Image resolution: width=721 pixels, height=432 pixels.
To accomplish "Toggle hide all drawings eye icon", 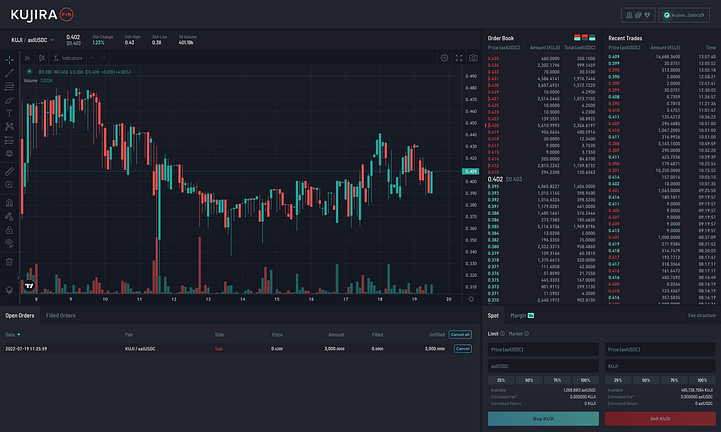I will click(9, 243).
